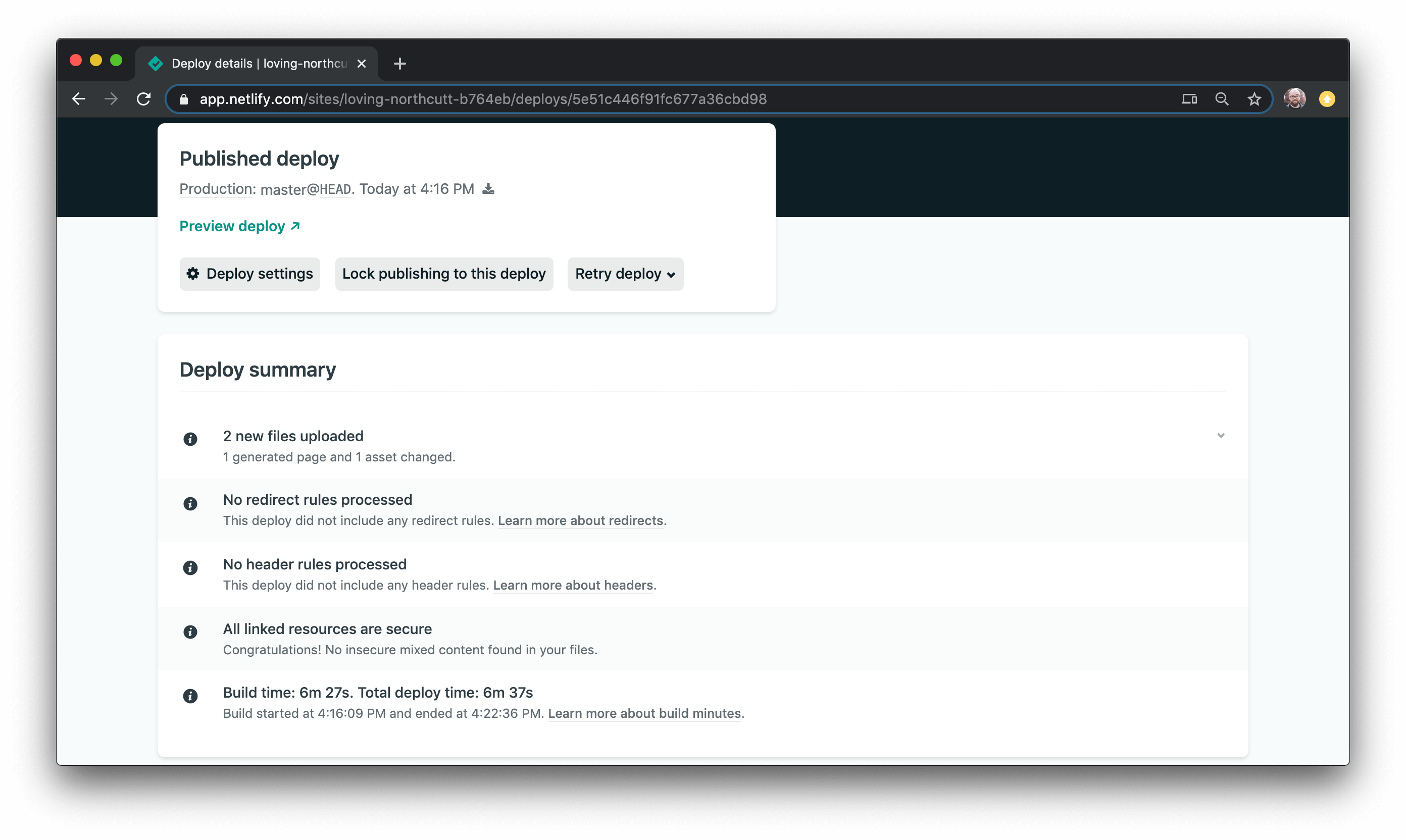Select the gear icon on Deploy settings
The height and width of the screenshot is (840, 1406).
tap(192, 274)
